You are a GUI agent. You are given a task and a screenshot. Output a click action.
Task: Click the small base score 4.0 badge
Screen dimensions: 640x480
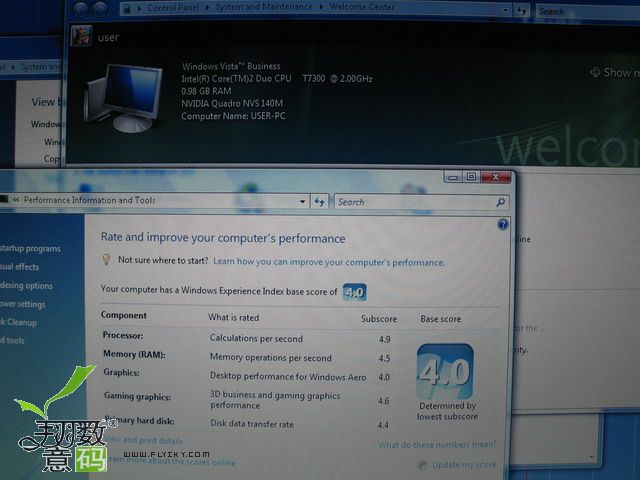[x=354, y=292]
